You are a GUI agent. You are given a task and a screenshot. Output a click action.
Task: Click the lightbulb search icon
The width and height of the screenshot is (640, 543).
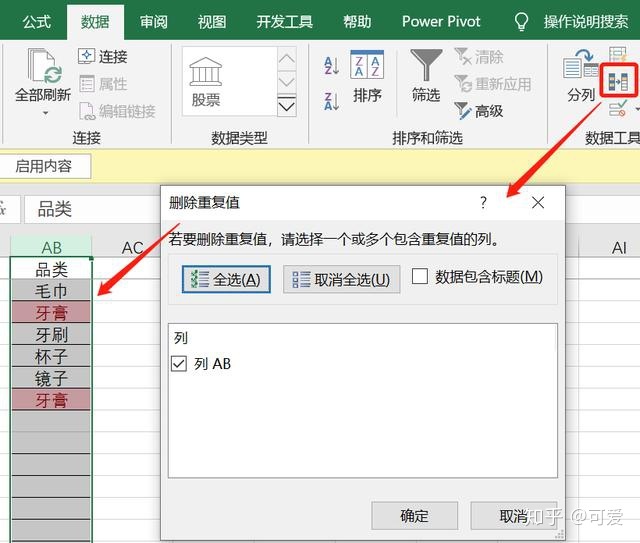click(x=521, y=22)
